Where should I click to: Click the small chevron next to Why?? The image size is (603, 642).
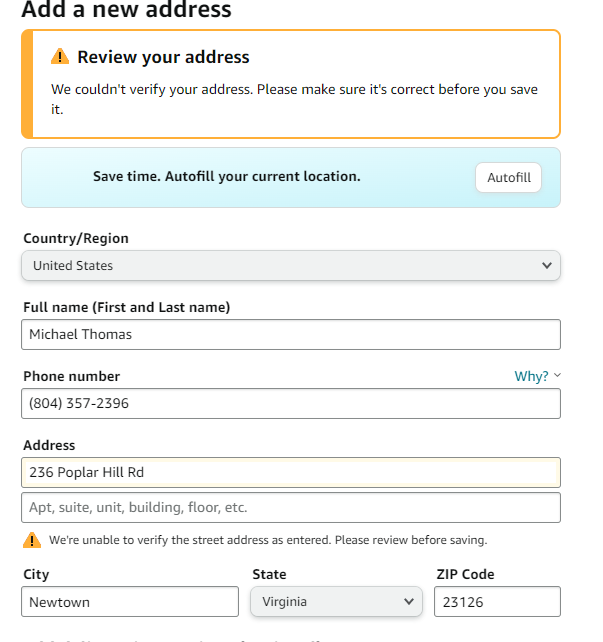[557, 375]
